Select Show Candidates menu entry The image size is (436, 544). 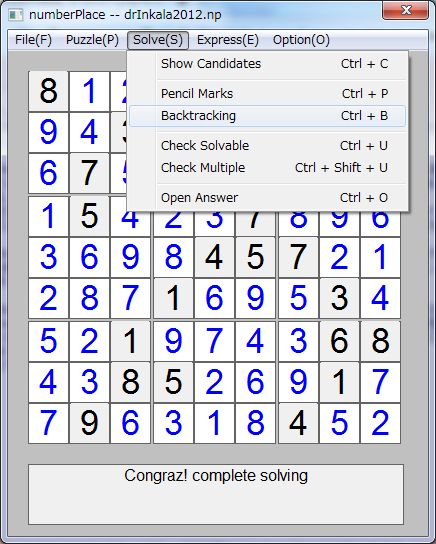(x=267, y=64)
